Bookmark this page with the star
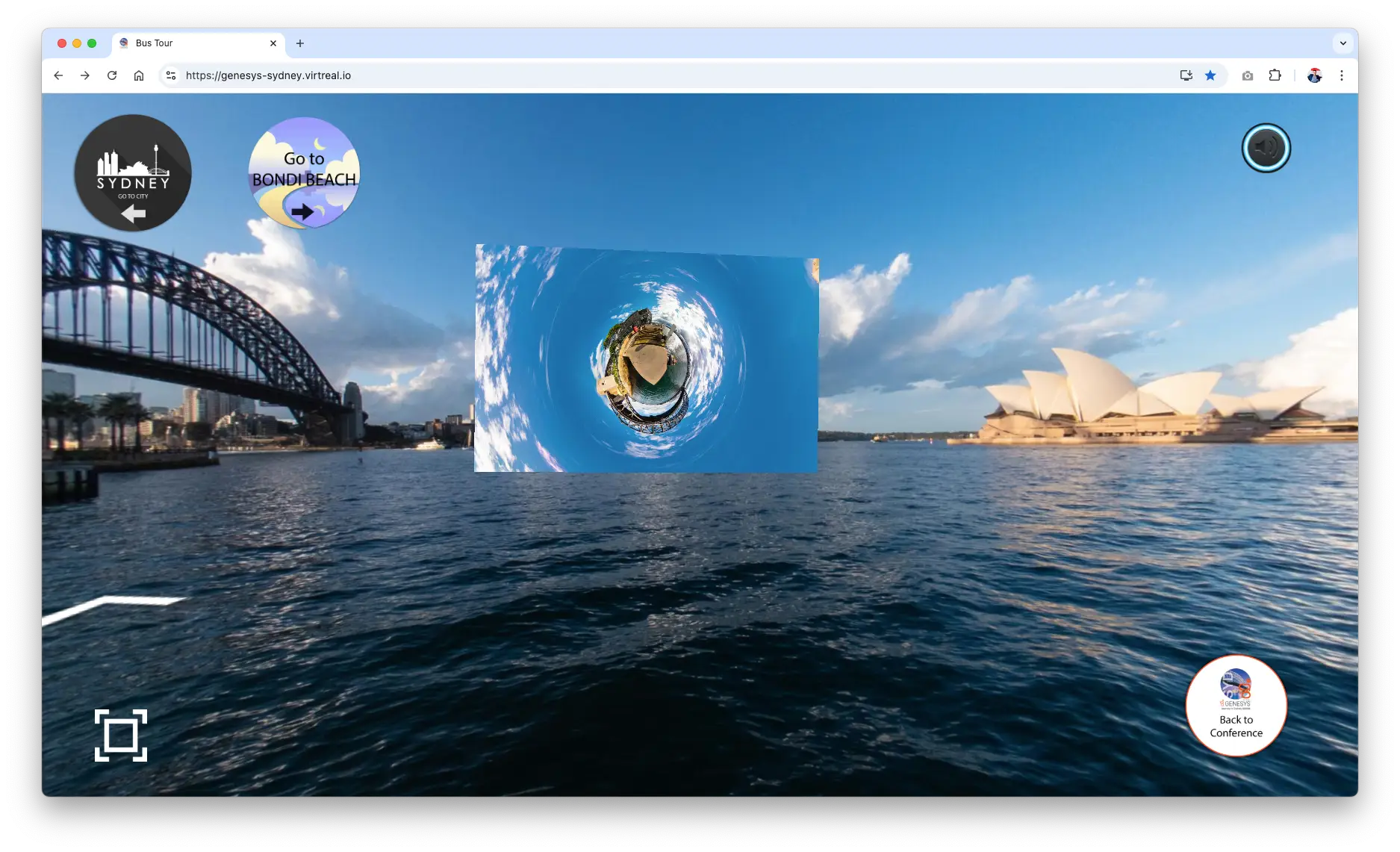Image resolution: width=1400 pixels, height=852 pixels. [x=1211, y=75]
